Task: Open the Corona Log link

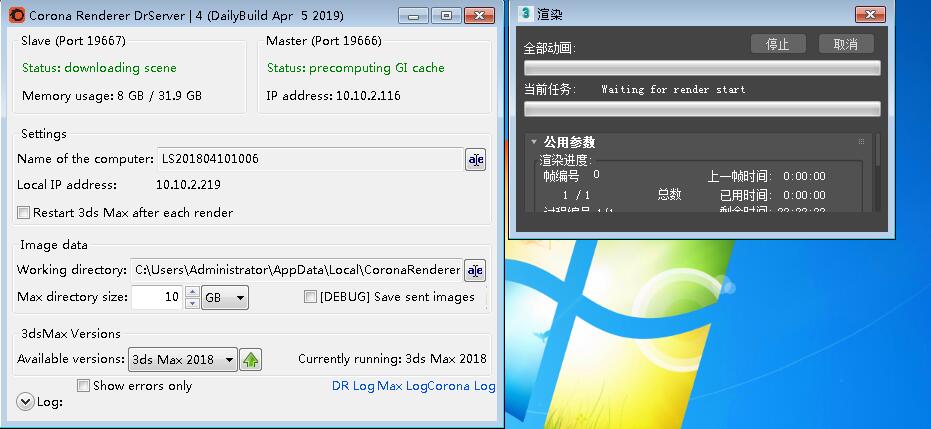Action: pyautogui.click(x=461, y=386)
